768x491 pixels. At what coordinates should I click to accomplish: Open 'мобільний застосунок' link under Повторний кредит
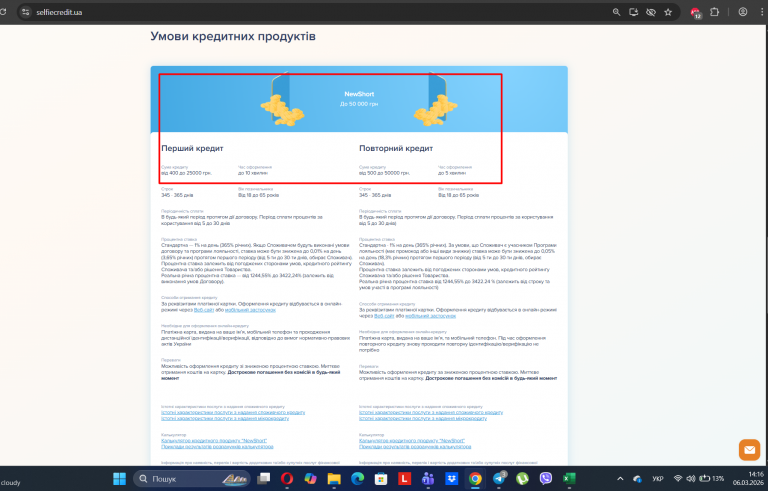coord(430,316)
